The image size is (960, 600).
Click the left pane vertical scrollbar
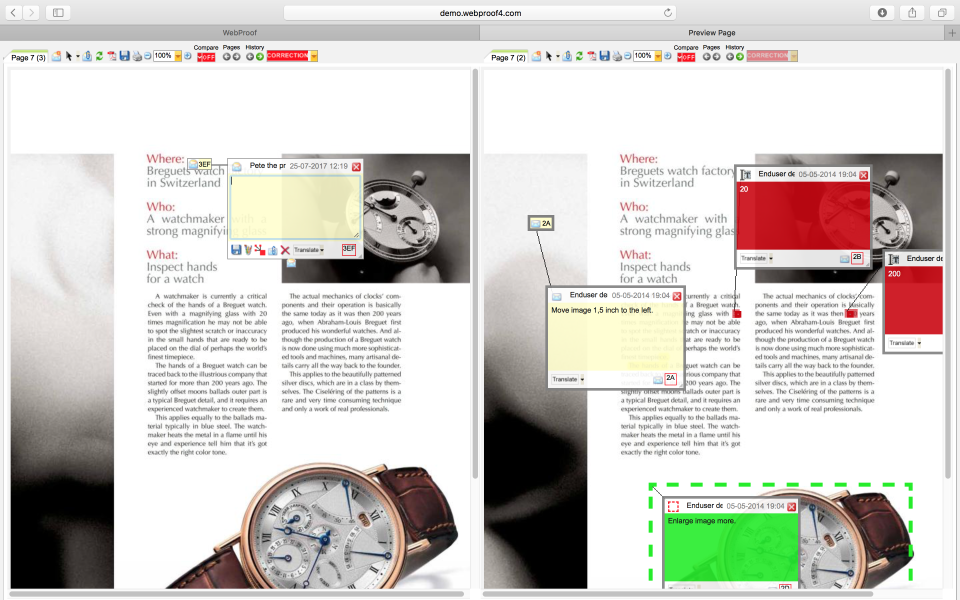tap(475, 274)
